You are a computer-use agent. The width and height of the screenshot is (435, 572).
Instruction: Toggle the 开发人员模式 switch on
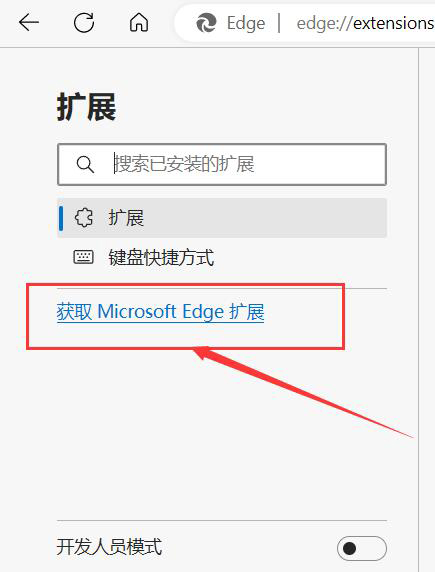click(x=362, y=548)
